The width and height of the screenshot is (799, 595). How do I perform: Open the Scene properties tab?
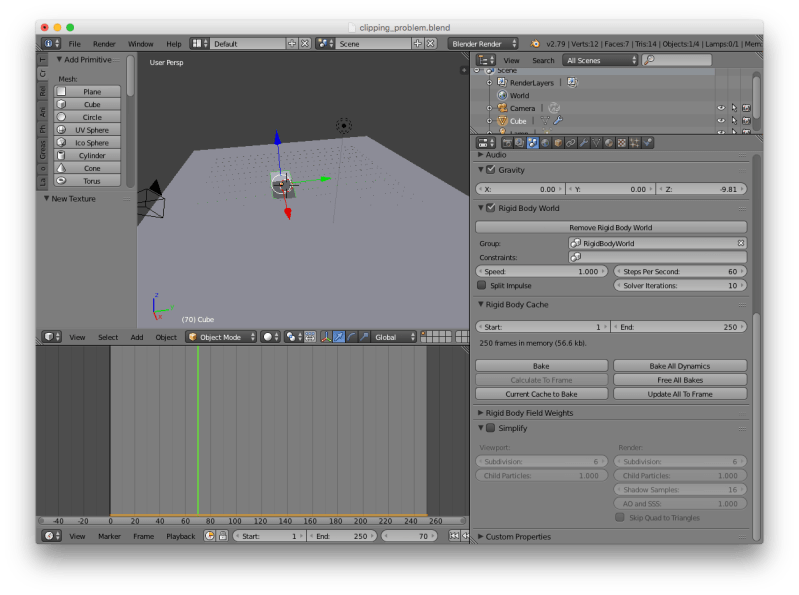click(x=532, y=143)
